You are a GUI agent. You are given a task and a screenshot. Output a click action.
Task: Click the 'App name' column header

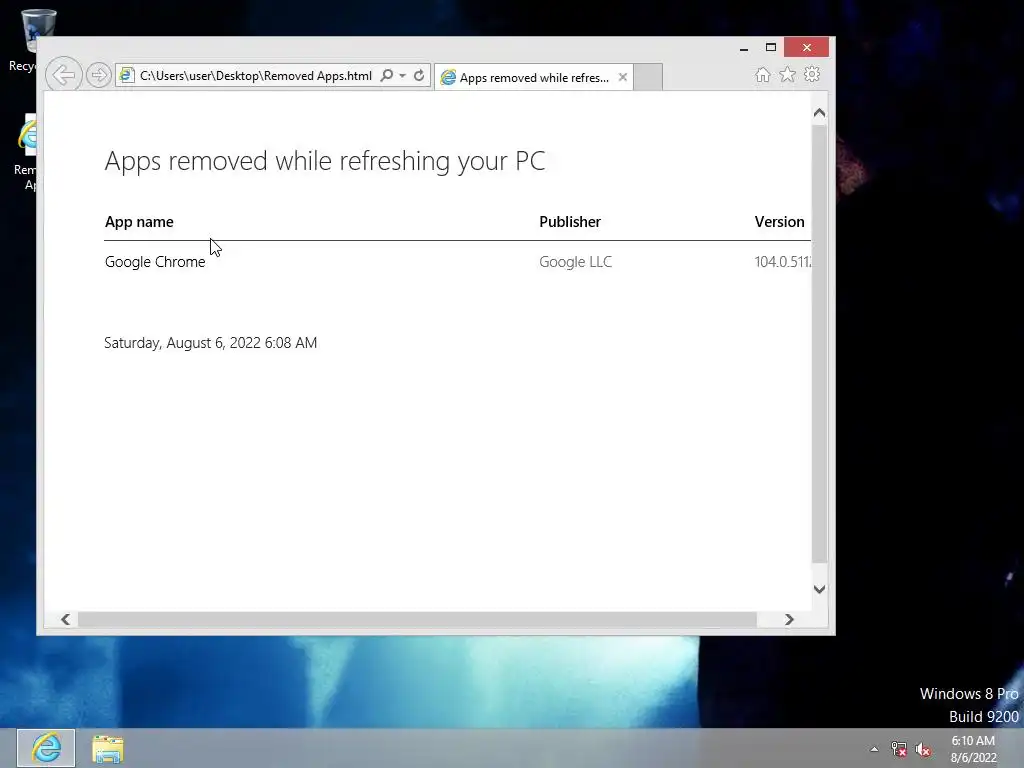[x=139, y=222]
